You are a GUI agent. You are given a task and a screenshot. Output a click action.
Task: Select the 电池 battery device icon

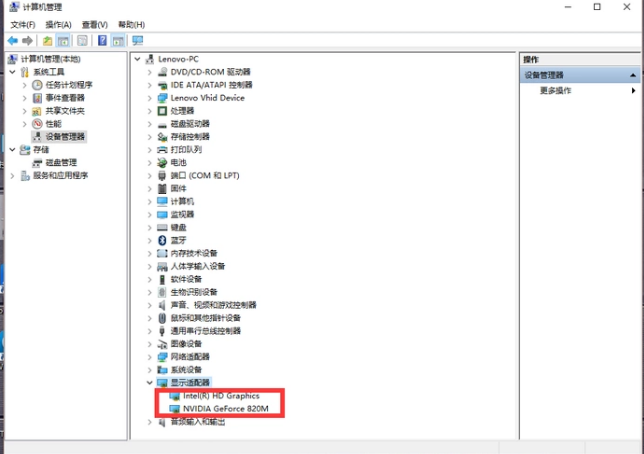coord(162,162)
